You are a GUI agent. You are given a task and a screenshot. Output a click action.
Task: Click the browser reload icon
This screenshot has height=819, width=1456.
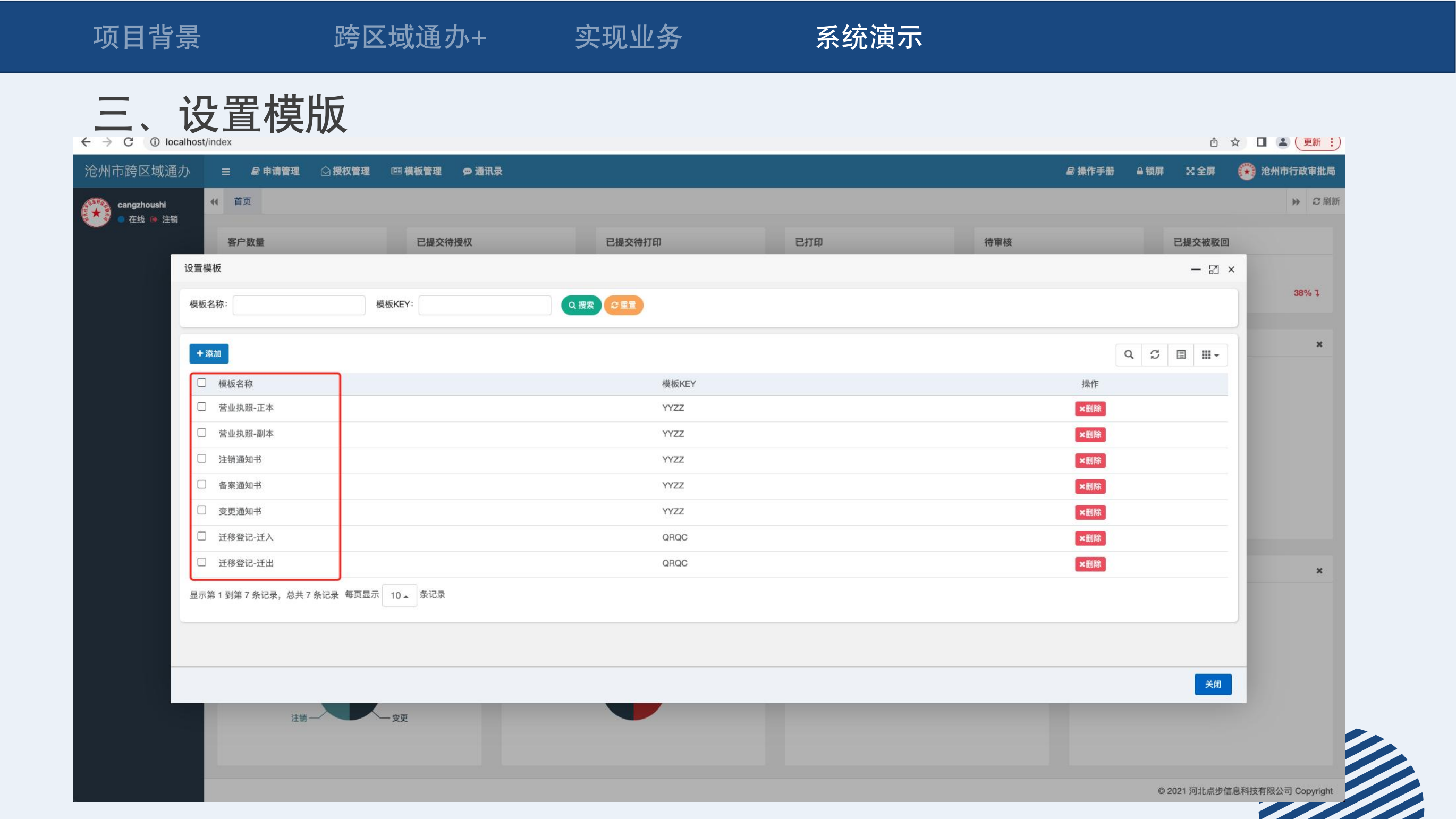coord(128,142)
